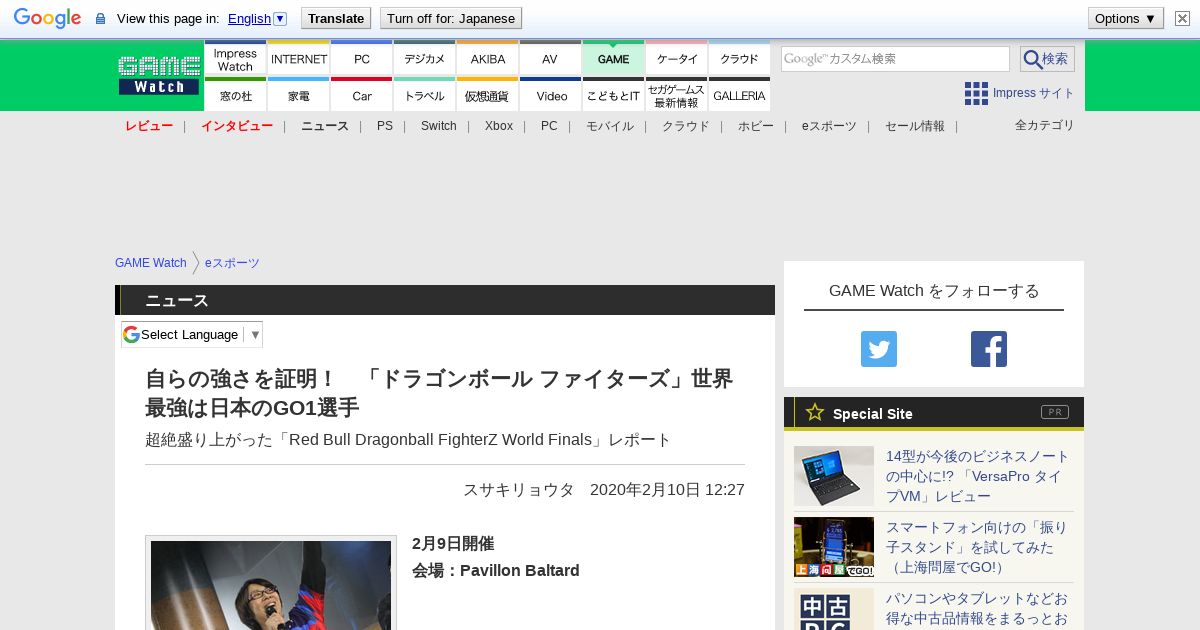Screen dimensions: 1200x630
Task: Open the translate Options dropdown
Action: [1126, 18]
